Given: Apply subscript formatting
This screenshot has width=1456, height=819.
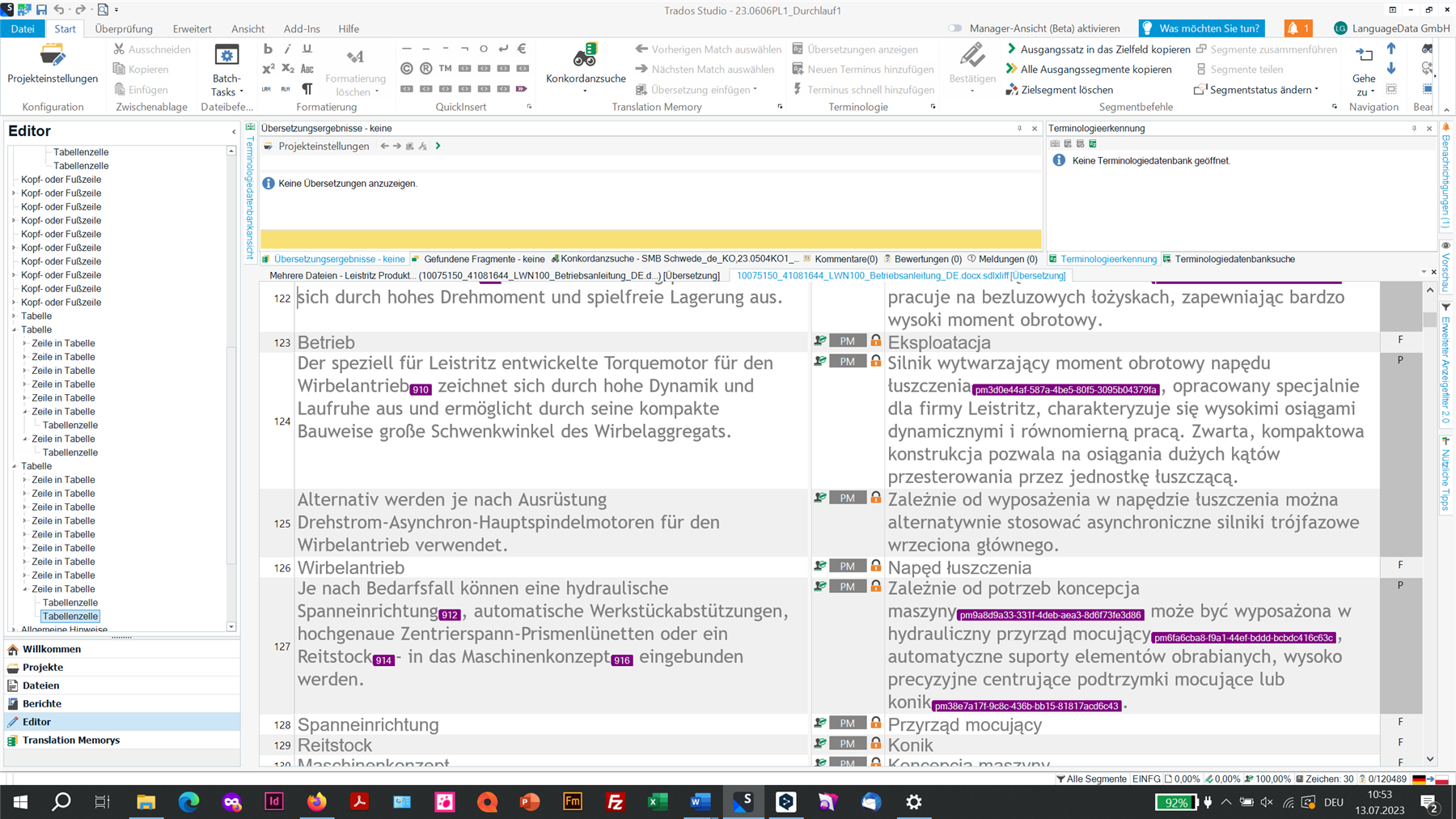Looking at the screenshot, I should (287, 69).
